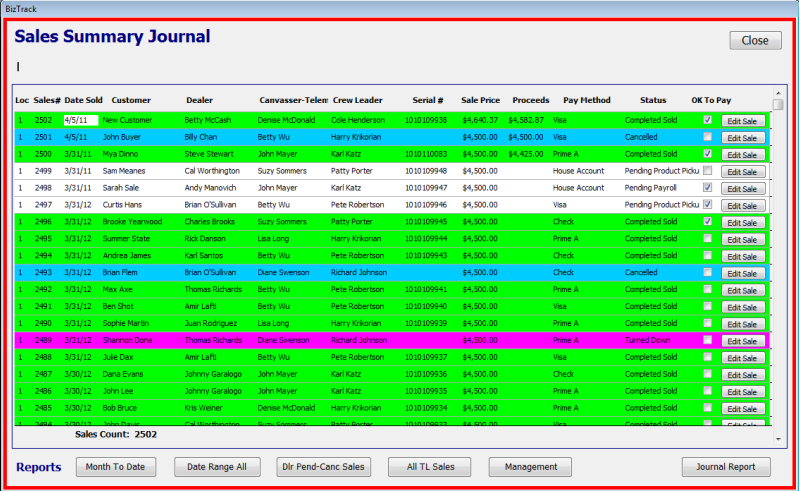Open the All TL Sales report

pos(430,467)
